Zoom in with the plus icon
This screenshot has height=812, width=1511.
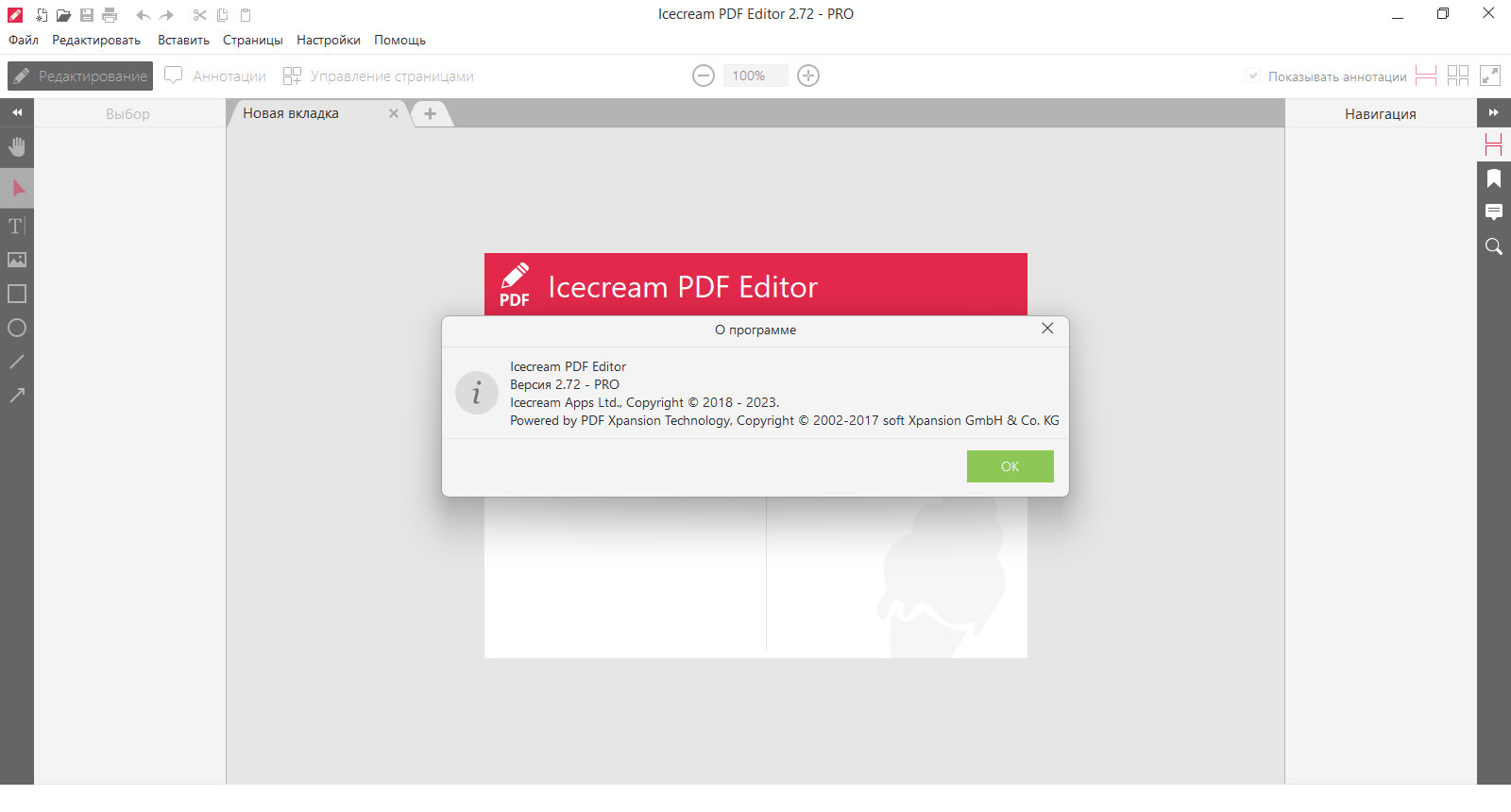808,76
